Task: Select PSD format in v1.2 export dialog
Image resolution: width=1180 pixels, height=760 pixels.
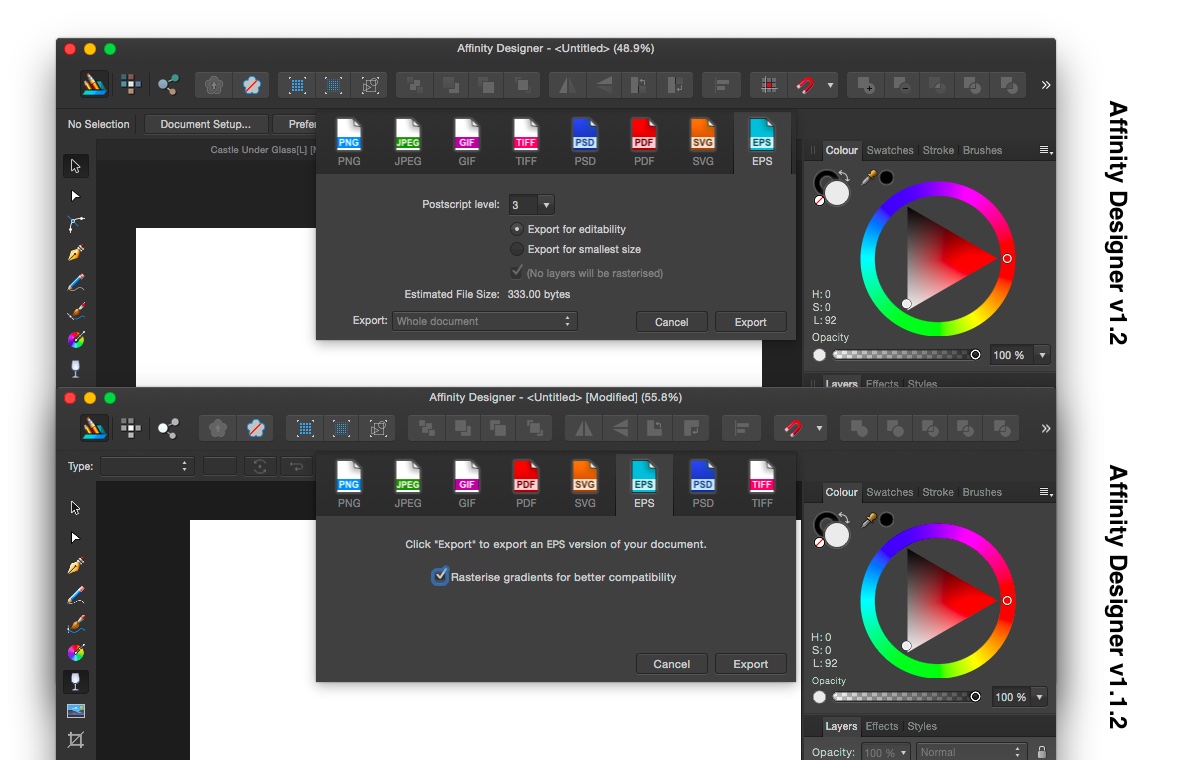Action: point(585,142)
